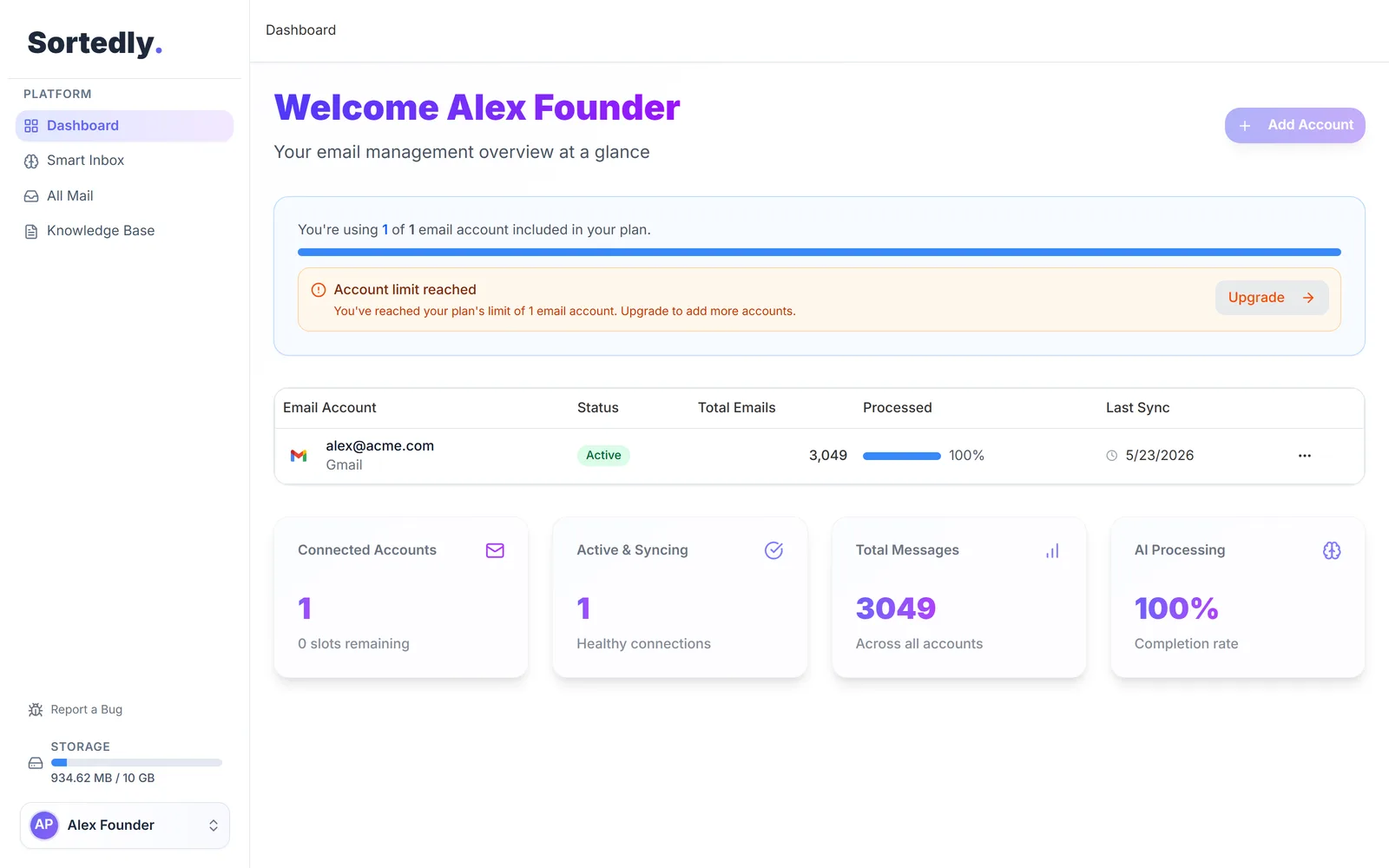
Task: Click the bug icon next to Report a Bug
Action: tap(36, 710)
